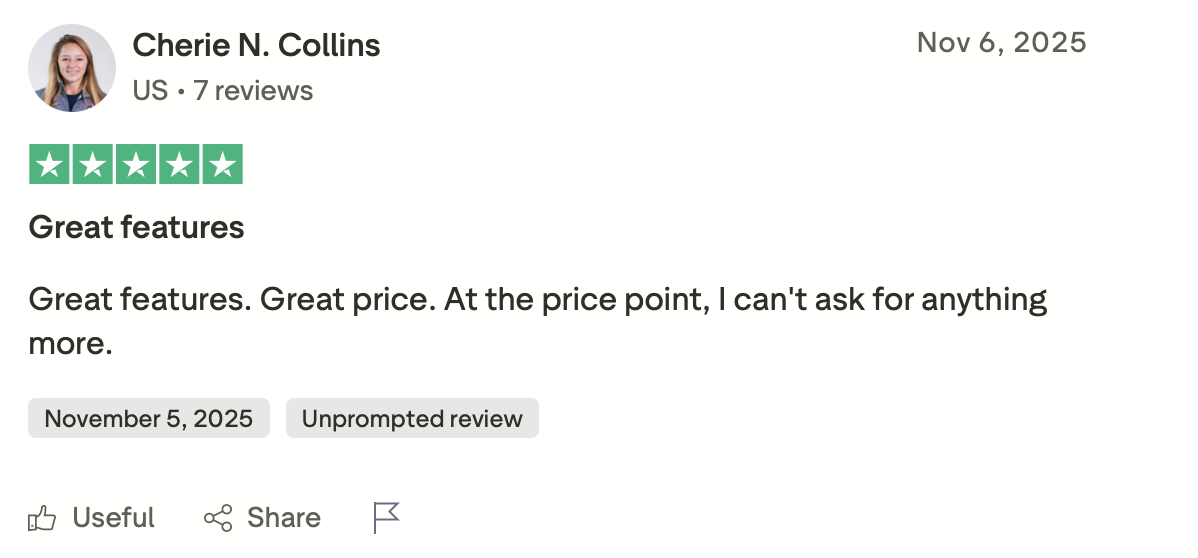Click the fifth green rating star

click(x=222, y=165)
